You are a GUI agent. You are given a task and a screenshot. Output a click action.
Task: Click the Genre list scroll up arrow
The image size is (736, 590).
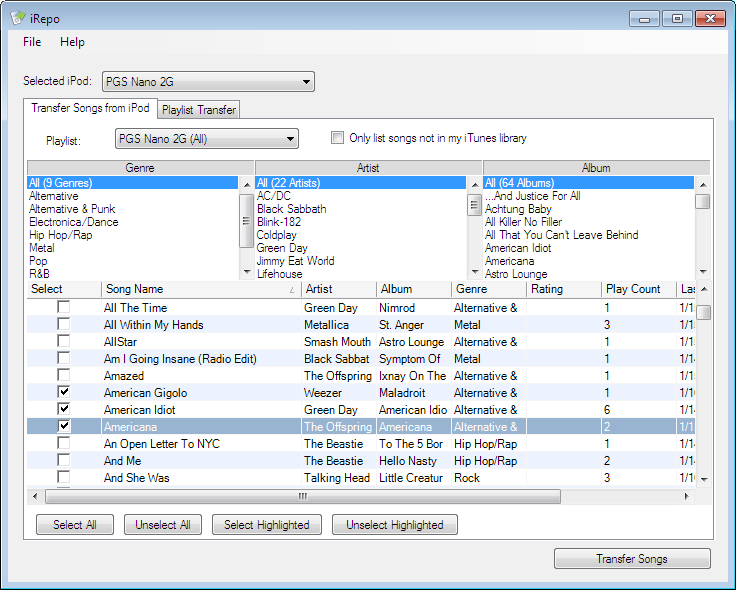pos(247,185)
